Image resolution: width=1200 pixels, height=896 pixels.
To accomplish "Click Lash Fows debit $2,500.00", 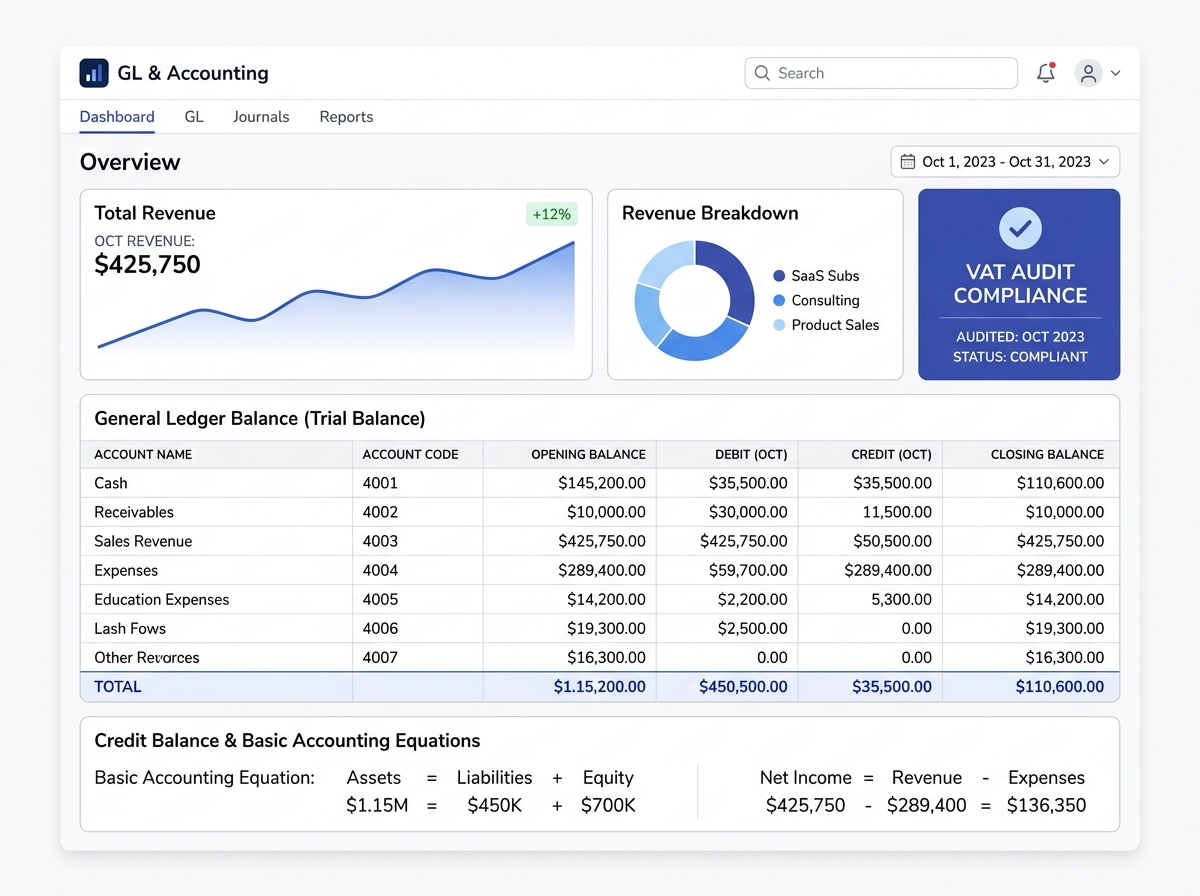I will click(x=753, y=628).
